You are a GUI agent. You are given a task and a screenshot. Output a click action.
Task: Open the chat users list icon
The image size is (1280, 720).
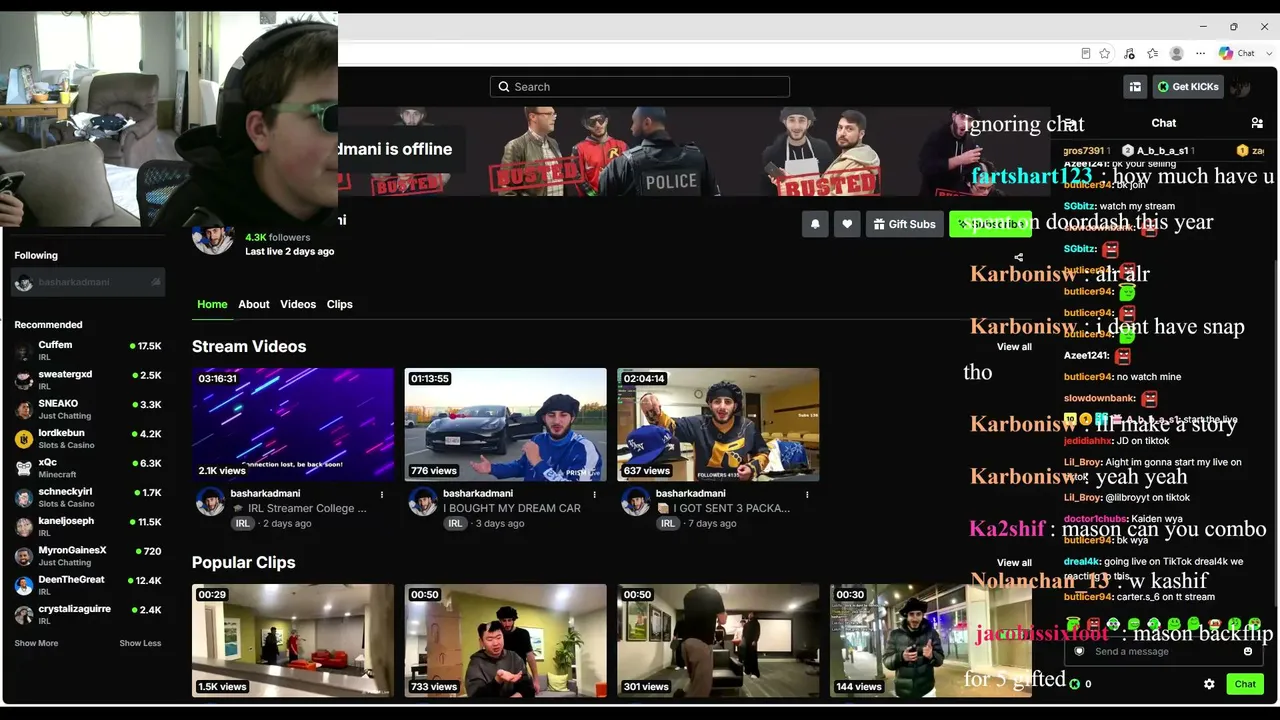(x=1257, y=123)
